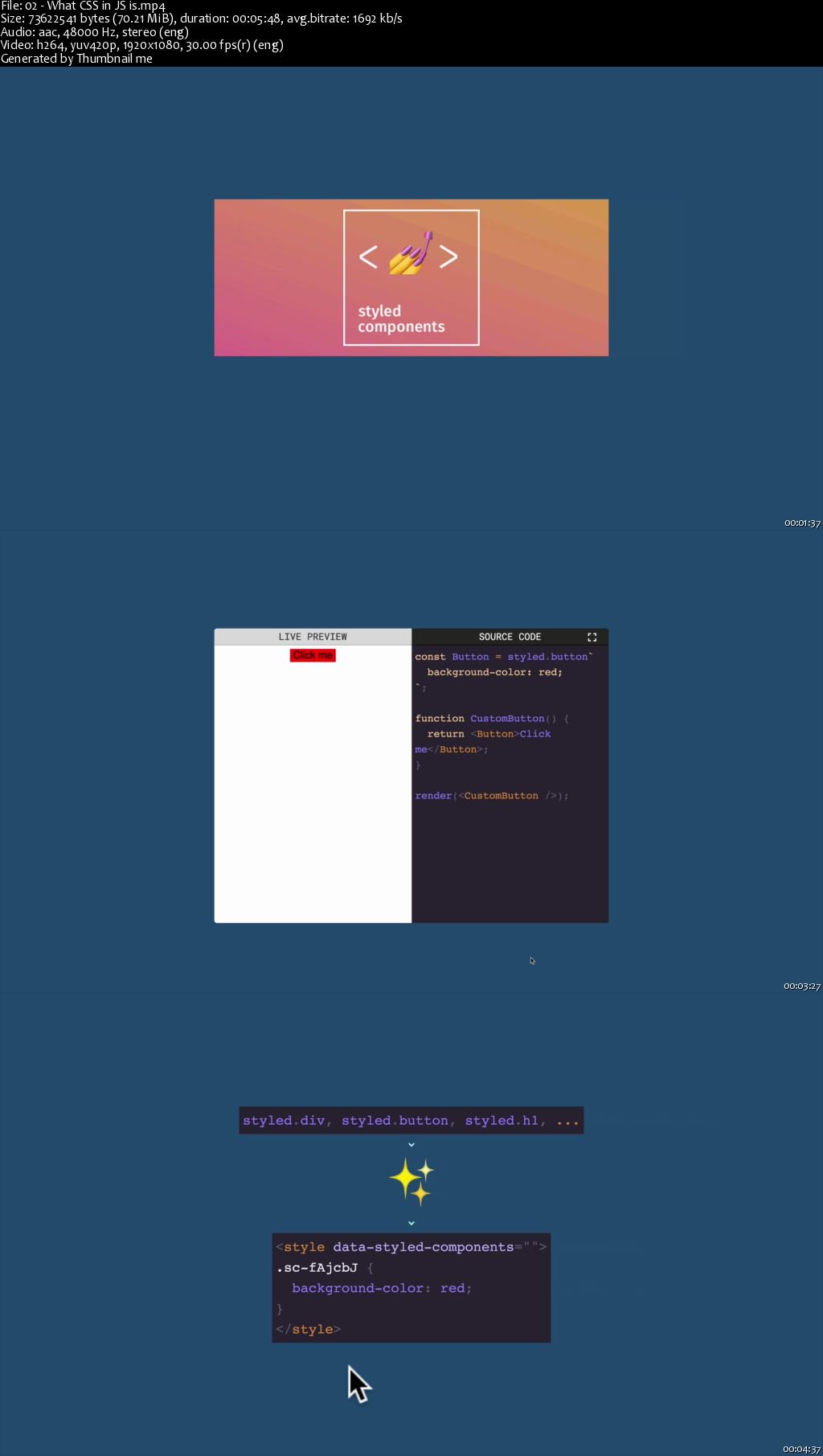Click the white Live Preview canvas area
Image resolution: width=823 pixels, height=1456 pixels.
313,784
